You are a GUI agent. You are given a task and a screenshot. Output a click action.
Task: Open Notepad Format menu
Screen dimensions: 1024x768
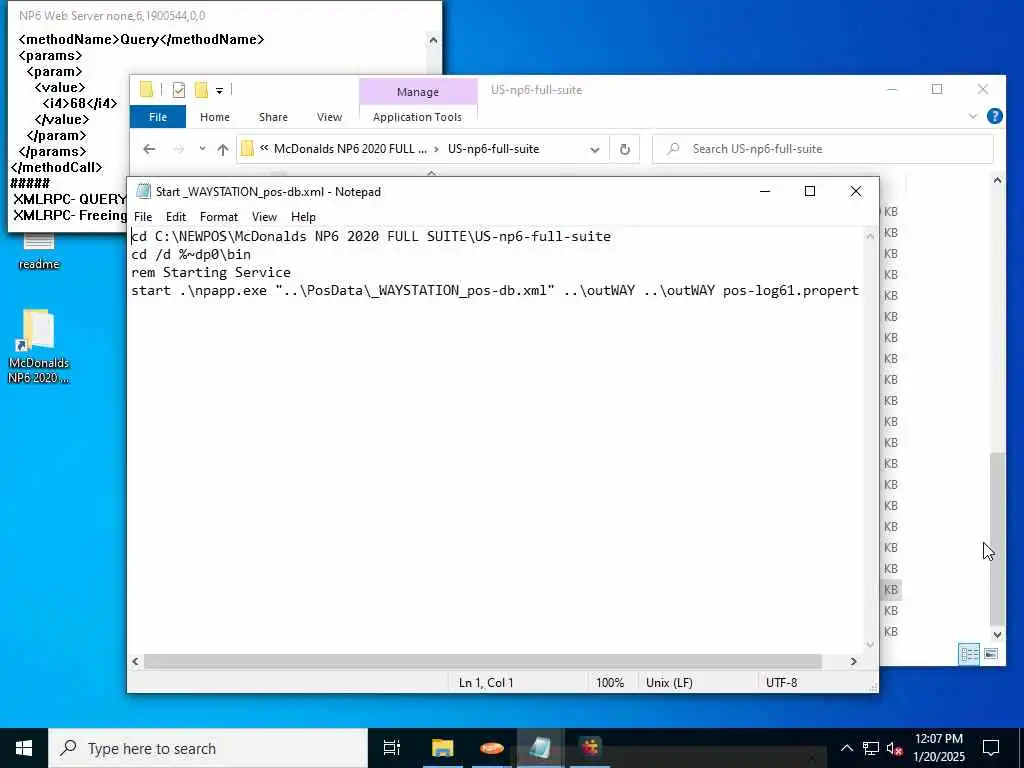[x=218, y=217]
